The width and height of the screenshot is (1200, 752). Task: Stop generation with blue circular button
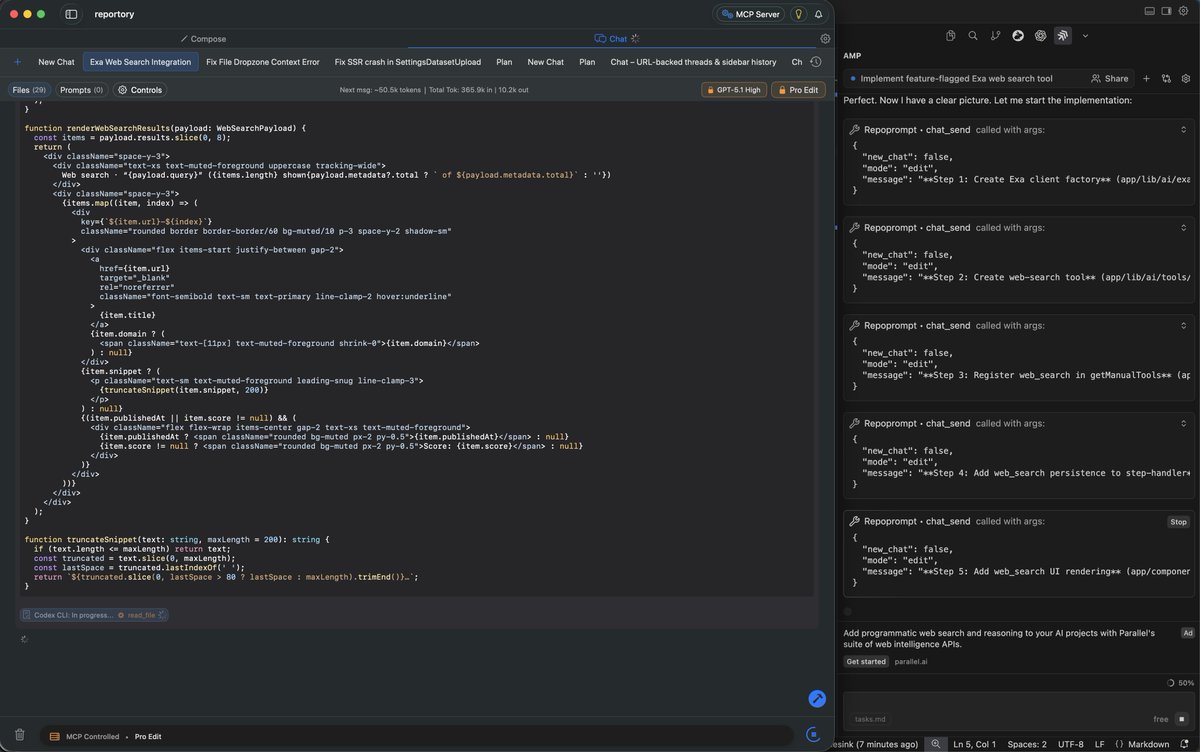pos(815,735)
